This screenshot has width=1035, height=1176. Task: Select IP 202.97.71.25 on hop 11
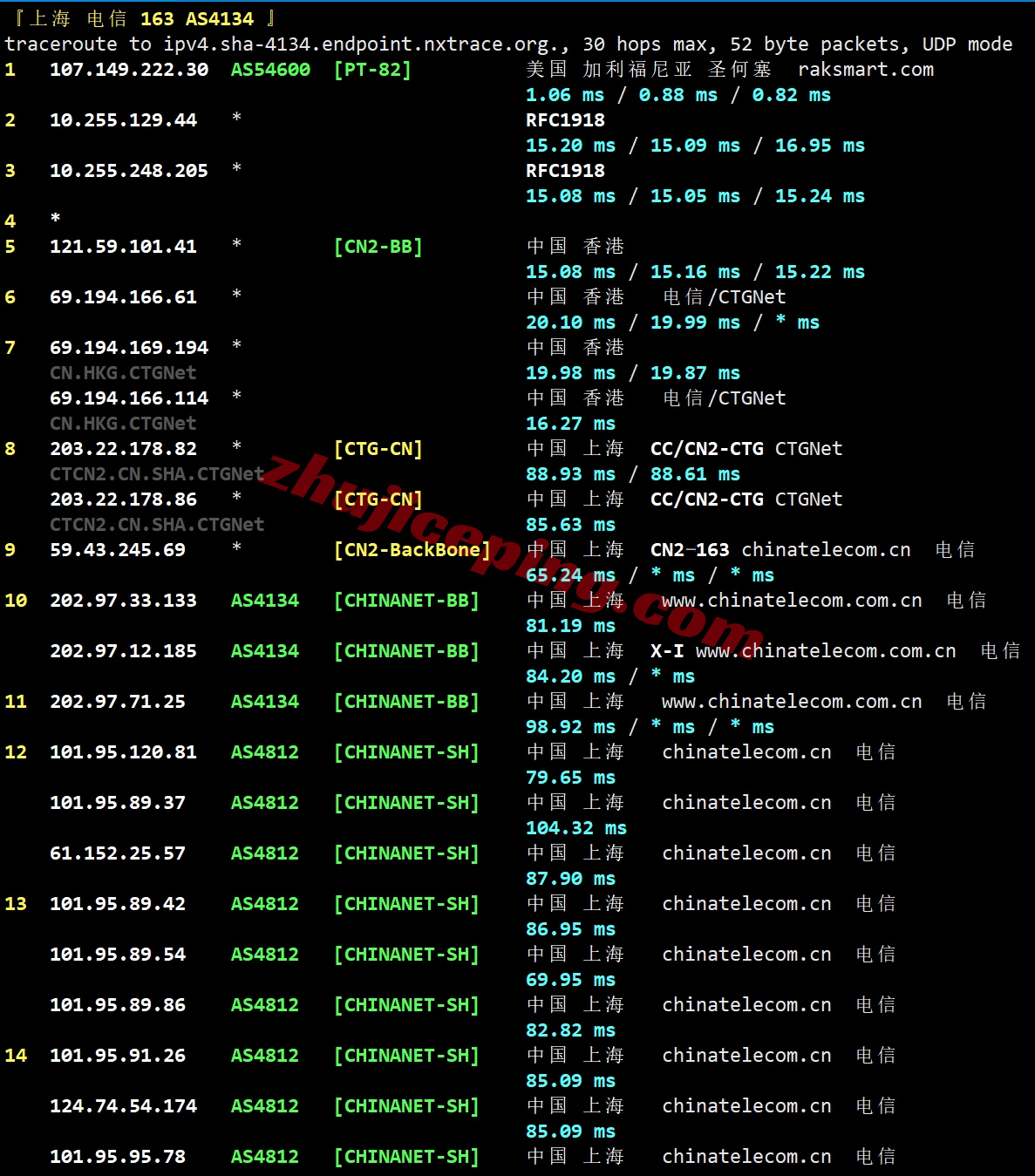coord(118,702)
